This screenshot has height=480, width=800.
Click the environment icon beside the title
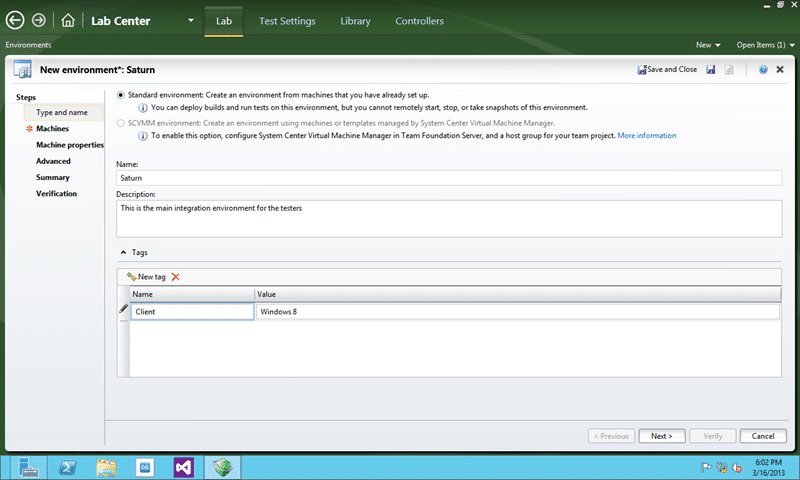[x=22, y=69]
